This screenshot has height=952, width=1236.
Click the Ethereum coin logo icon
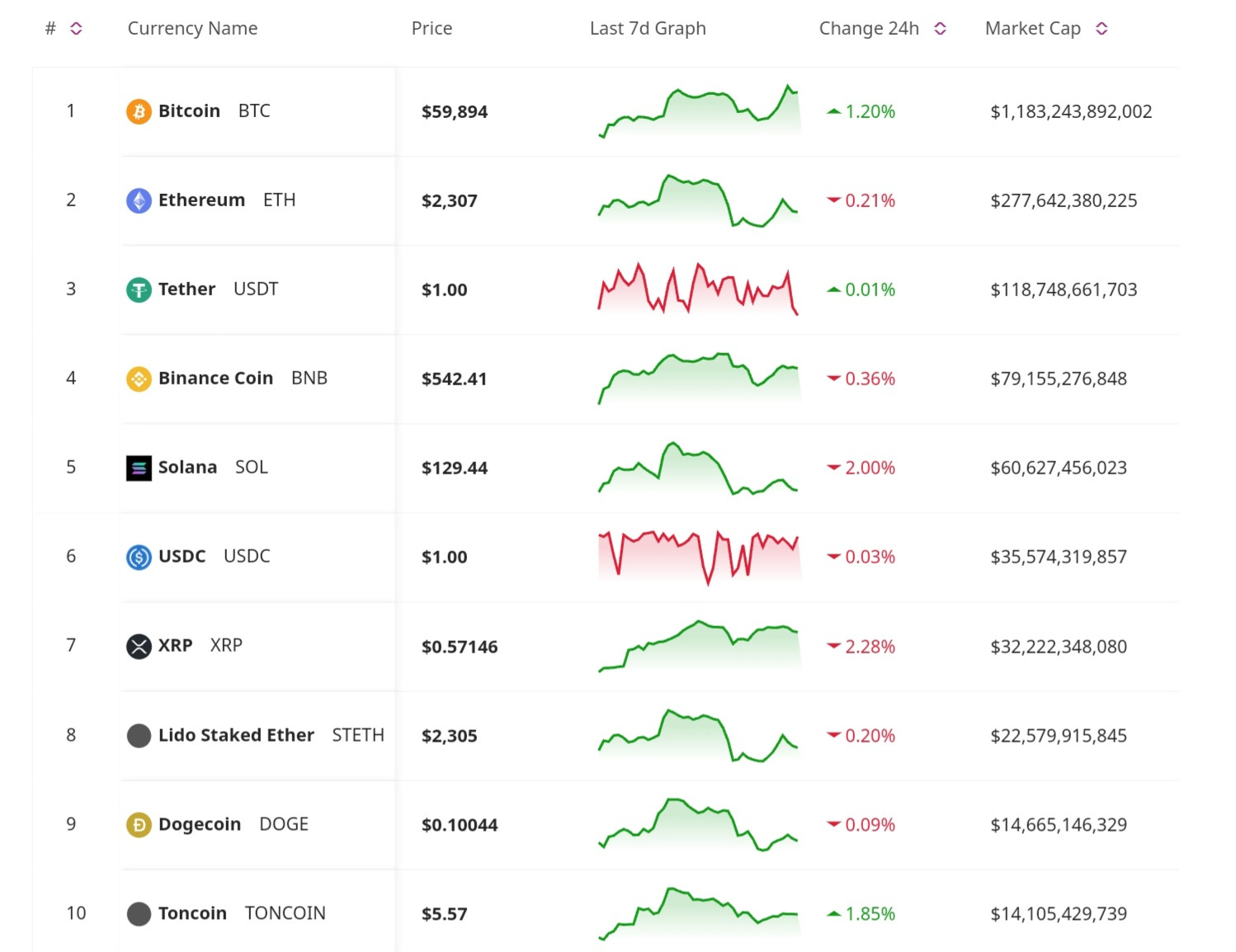139,200
